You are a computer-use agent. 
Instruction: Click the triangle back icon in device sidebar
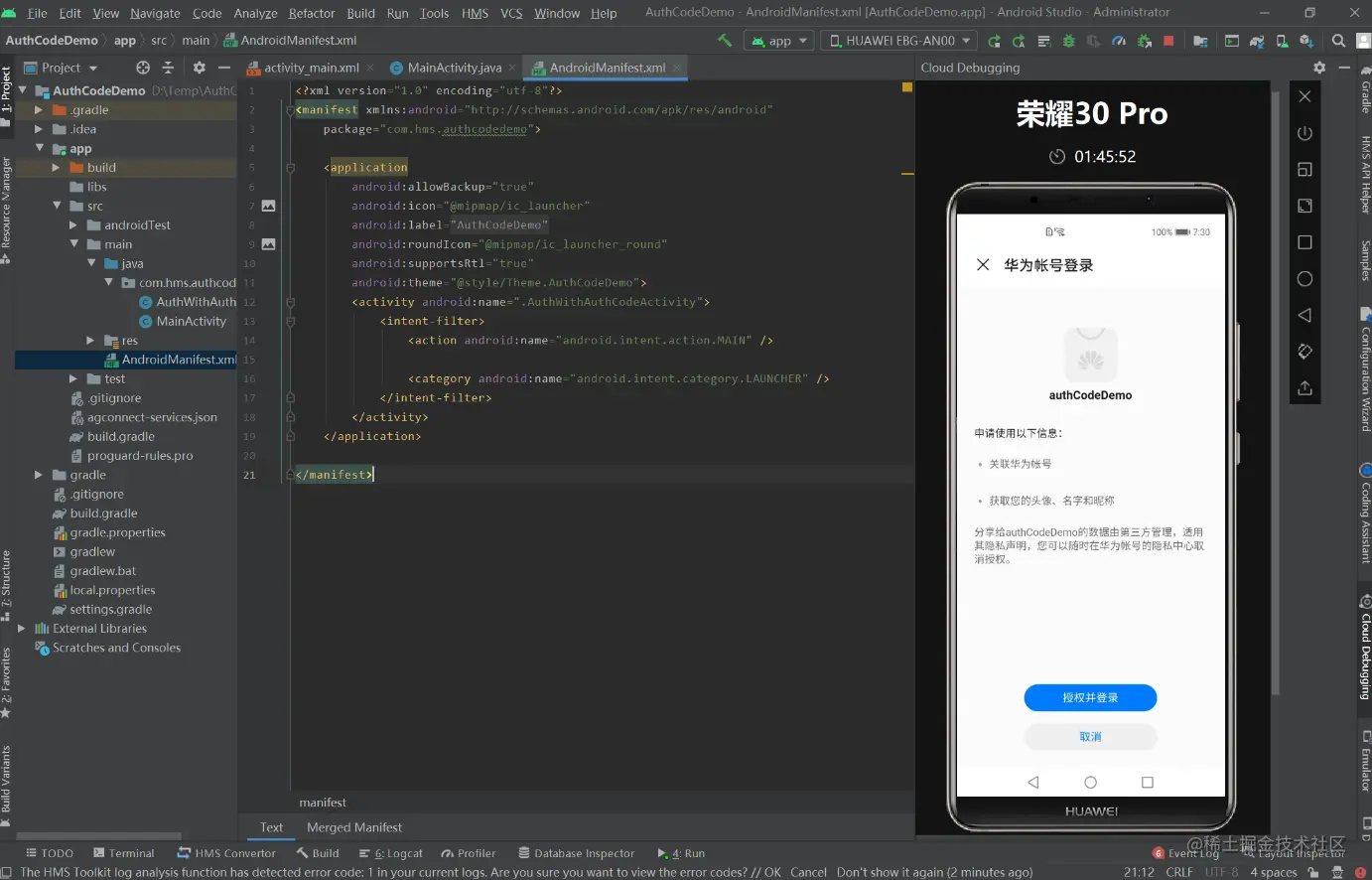click(1305, 315)
